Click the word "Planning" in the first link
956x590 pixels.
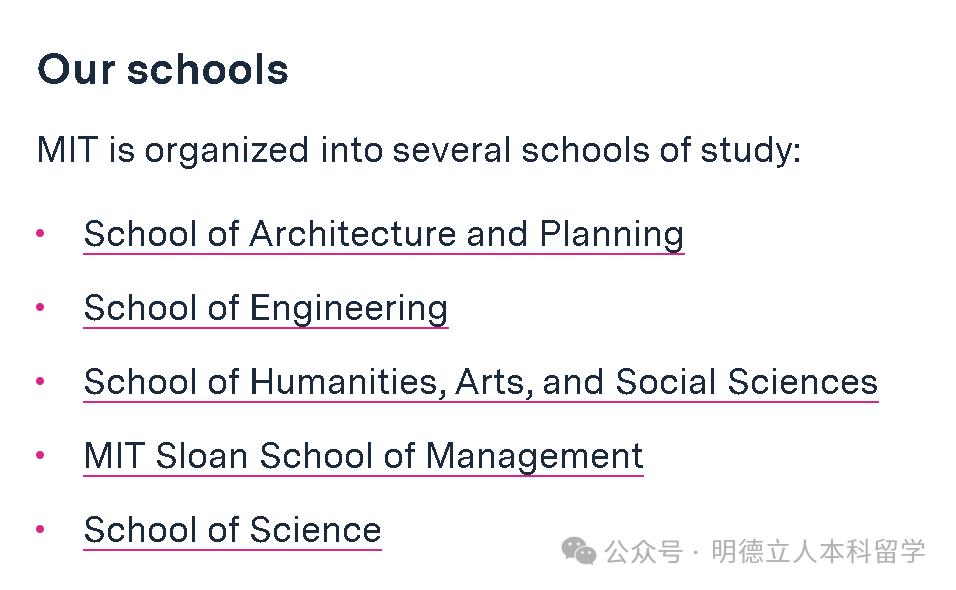pyautogui.click(x=611, y=234)
